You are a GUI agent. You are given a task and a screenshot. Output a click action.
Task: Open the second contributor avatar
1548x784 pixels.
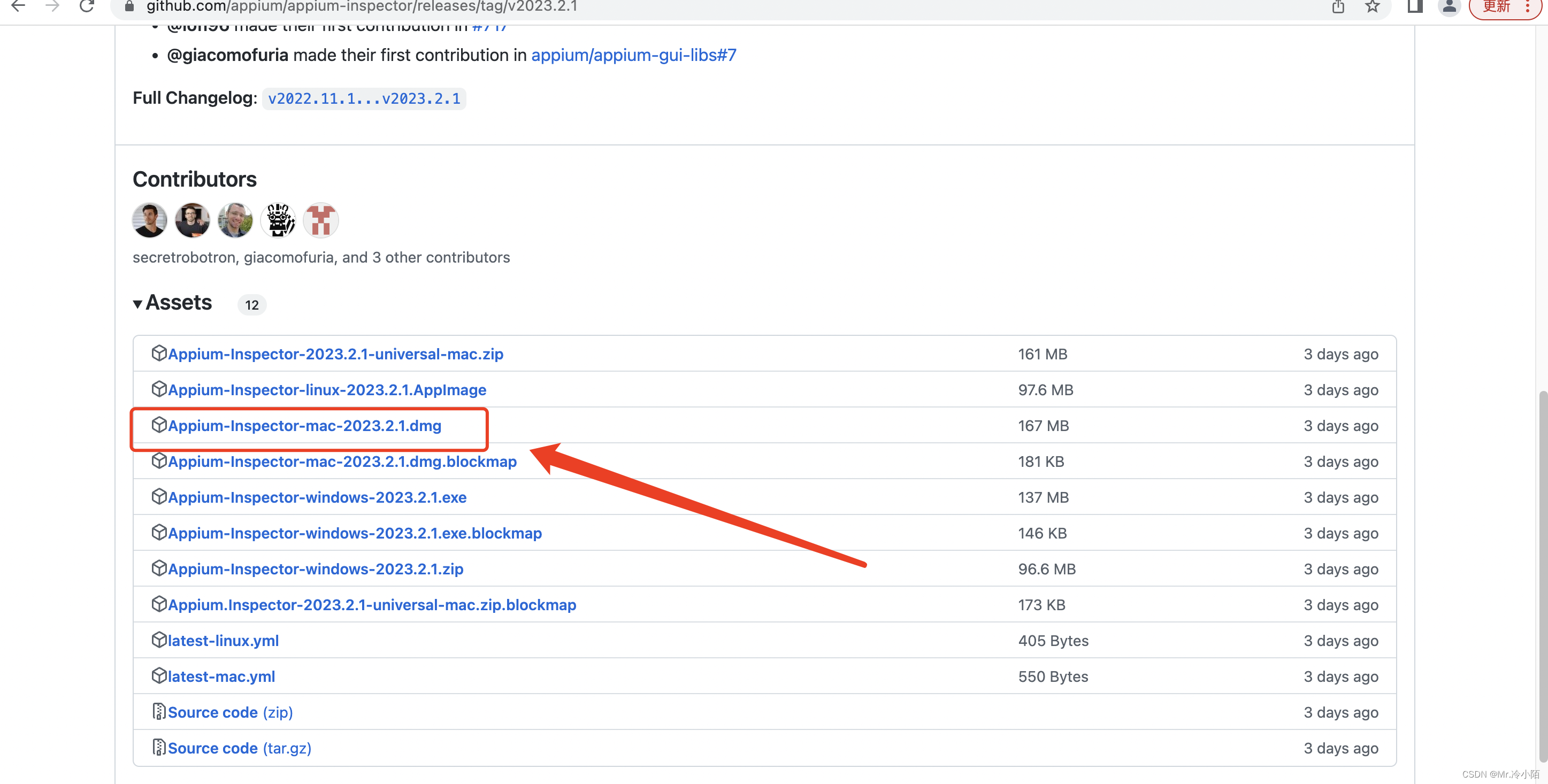(x=193, y=220)
